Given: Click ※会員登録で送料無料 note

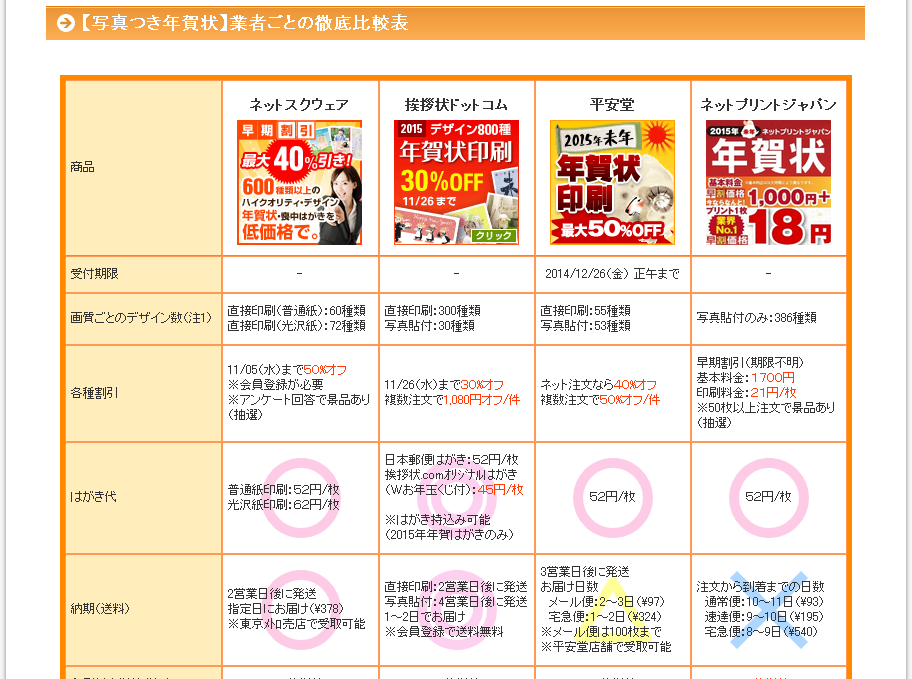Looking at the screenshot, I should click(x=444, y=631).
